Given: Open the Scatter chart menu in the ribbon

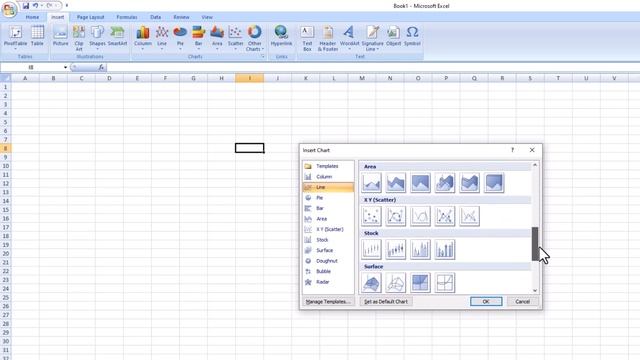Looking at the screenshot, I should [236, 38].
